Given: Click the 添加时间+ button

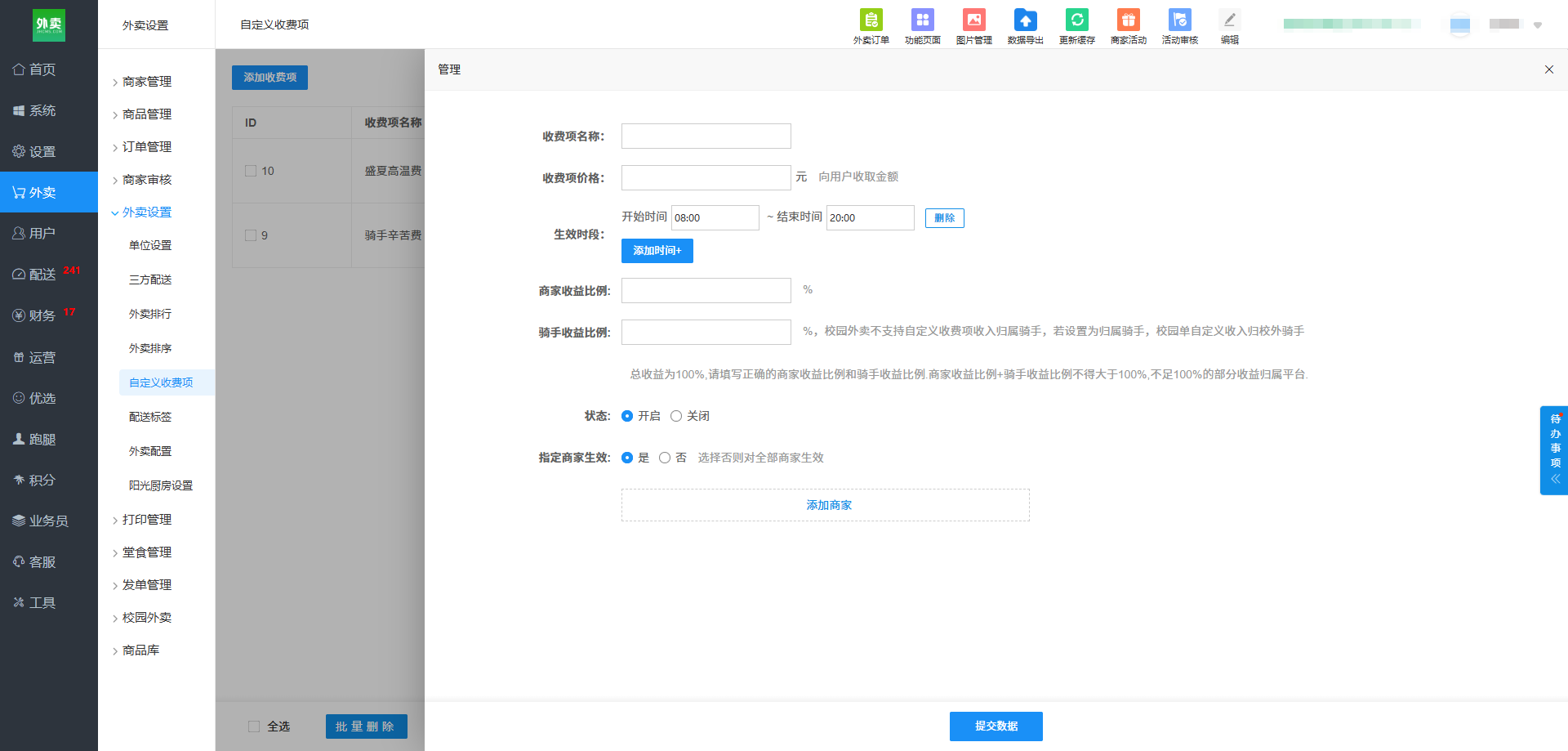Looking at the screenshot, I should pos(657,251).
